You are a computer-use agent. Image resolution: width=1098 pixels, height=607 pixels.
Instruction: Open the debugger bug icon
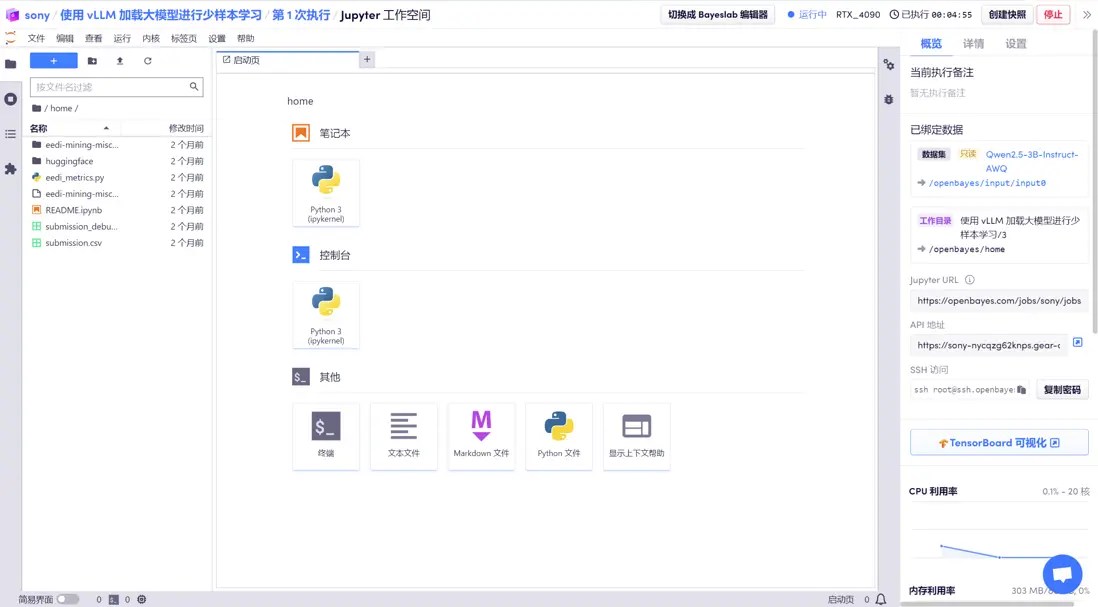[889, 99]
